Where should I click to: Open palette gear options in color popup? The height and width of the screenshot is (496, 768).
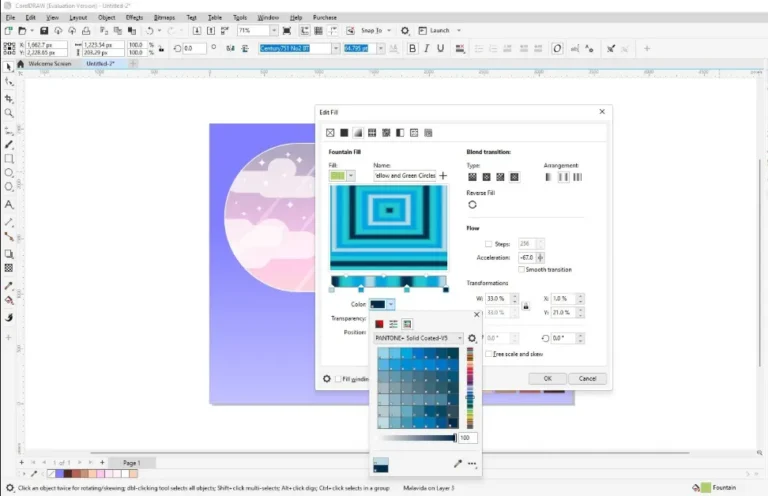coord(472,338)
